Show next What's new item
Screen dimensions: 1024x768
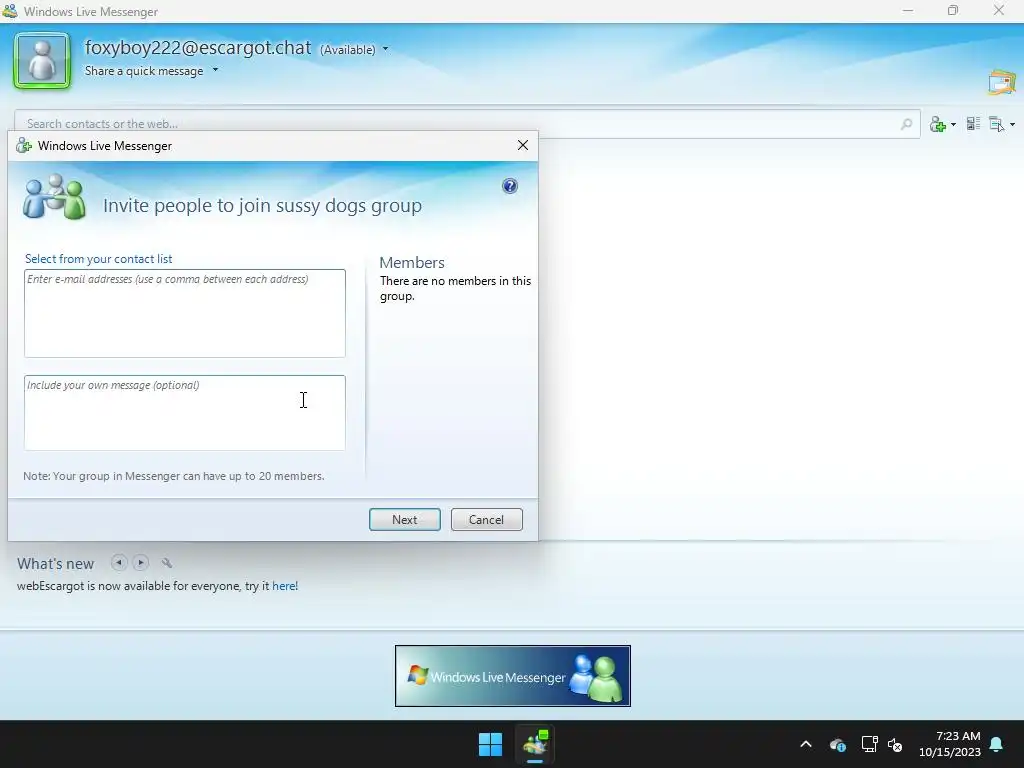140,562
